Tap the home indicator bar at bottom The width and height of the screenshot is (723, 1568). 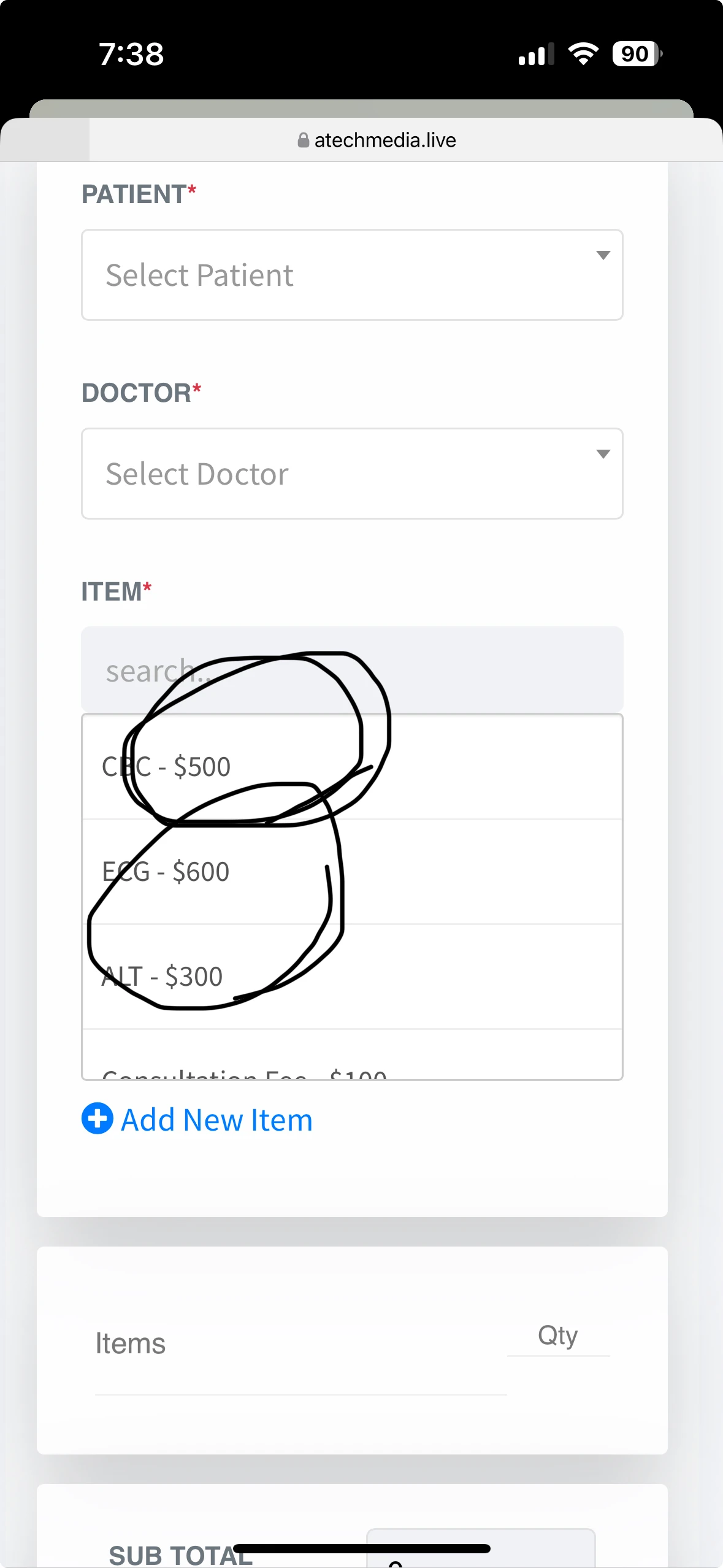(362, 1548)
